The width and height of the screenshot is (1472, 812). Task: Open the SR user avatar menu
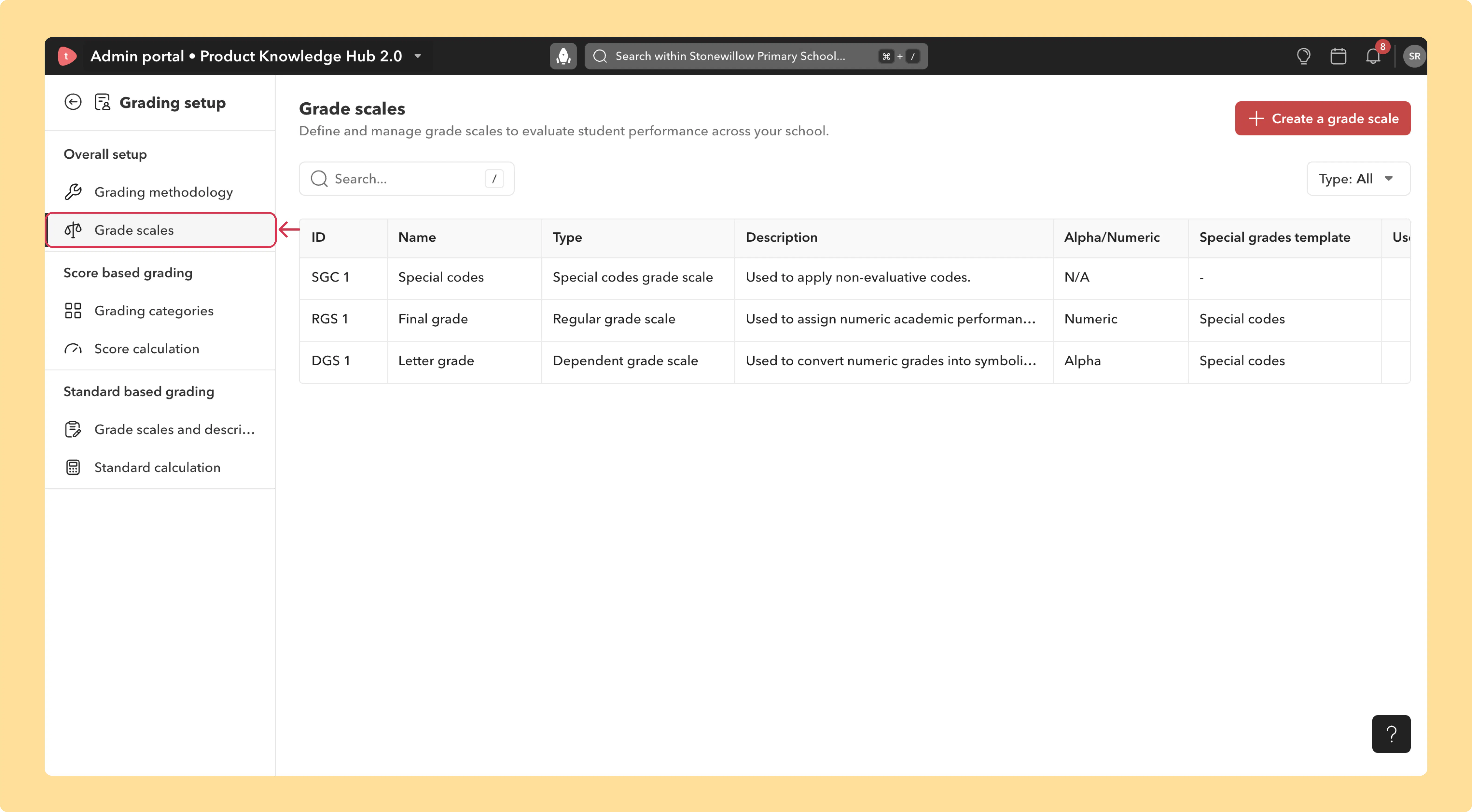pyautogui.click(x=1414, y=56)
